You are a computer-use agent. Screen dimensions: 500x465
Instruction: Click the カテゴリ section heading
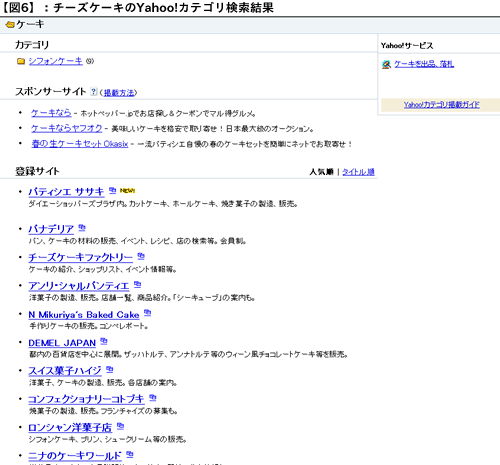(32, 45)
